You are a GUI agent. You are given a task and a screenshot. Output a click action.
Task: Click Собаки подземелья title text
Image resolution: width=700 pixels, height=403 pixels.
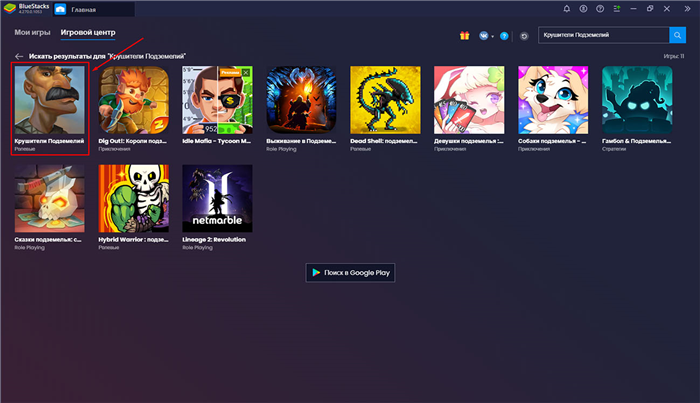point(552,141)
